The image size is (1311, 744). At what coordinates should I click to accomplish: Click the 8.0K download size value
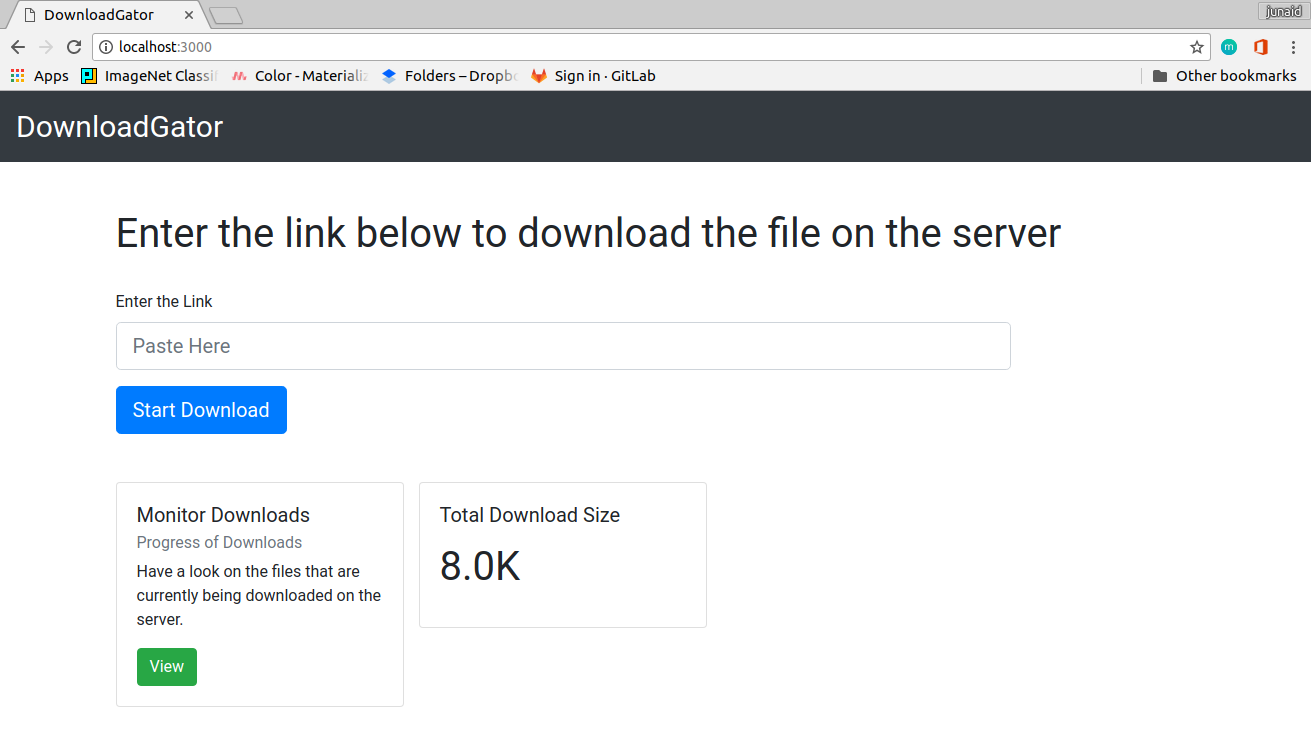[480, 566]
